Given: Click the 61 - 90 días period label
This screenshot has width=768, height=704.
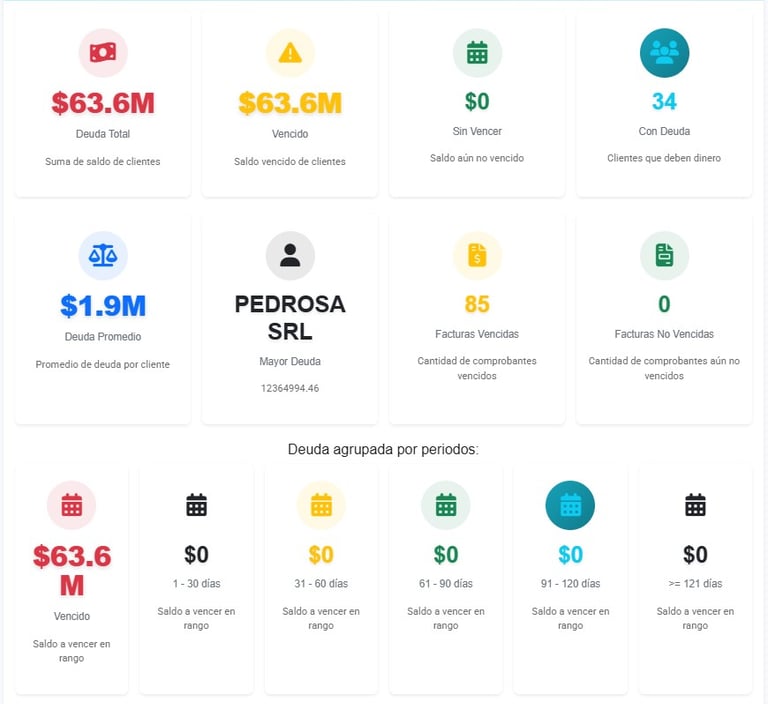Looking at the screenshot, I should point(446,583).
